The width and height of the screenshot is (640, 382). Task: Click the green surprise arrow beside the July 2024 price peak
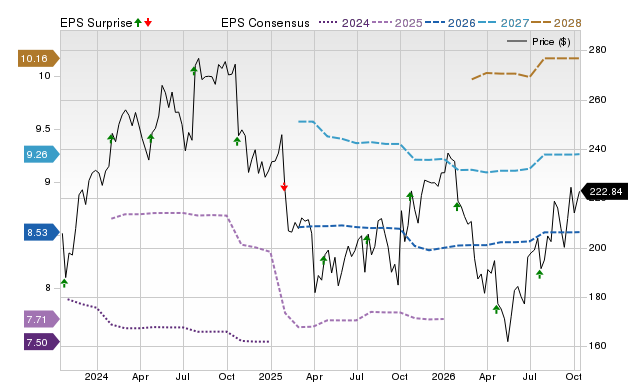click(x=194, y=71)
